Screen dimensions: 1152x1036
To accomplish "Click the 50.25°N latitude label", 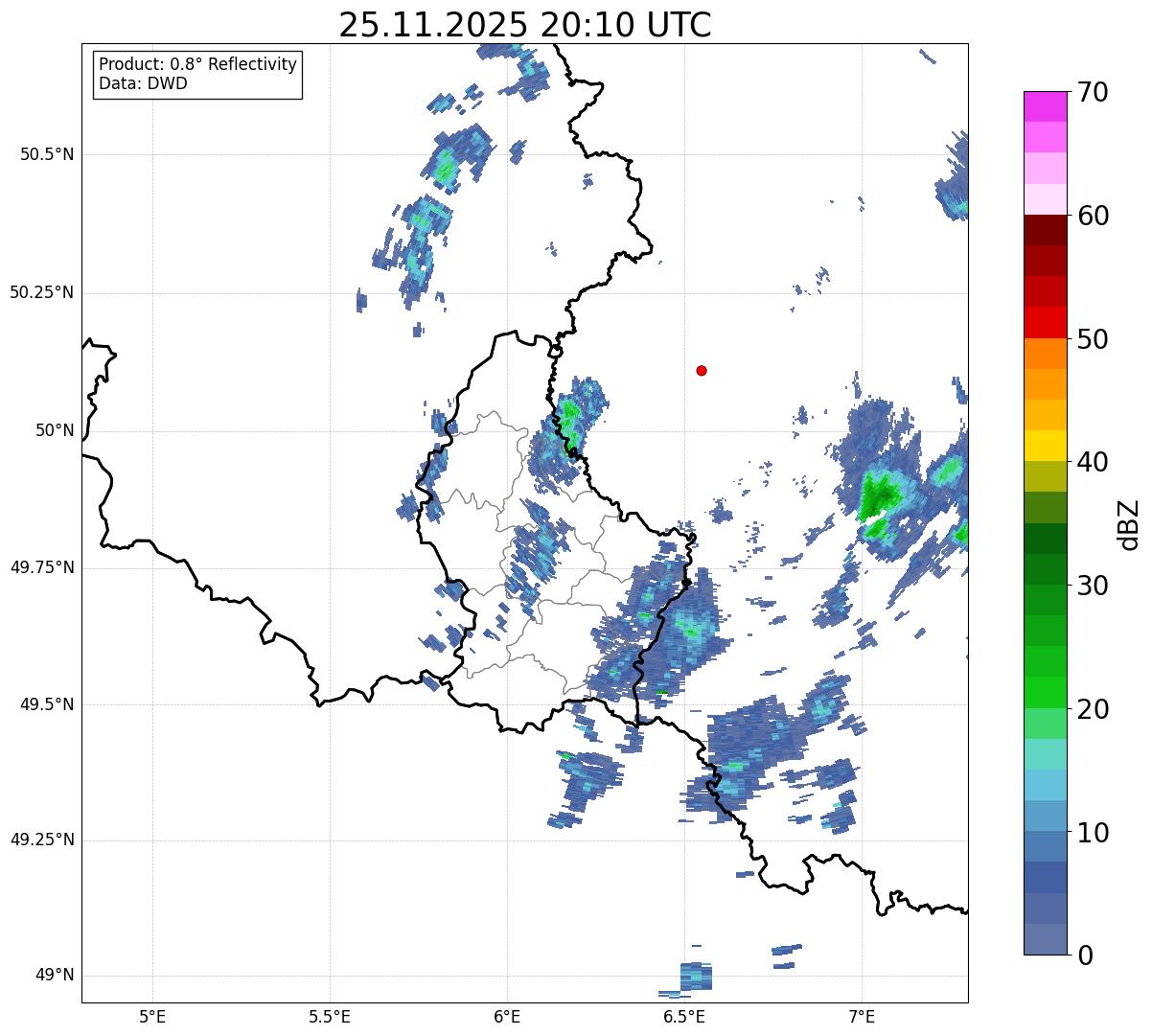I will point(42,292).
